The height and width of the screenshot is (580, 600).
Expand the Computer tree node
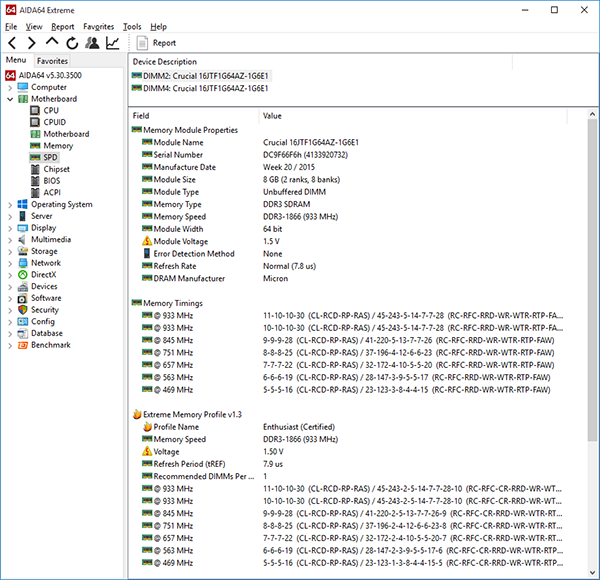(10, 88)
